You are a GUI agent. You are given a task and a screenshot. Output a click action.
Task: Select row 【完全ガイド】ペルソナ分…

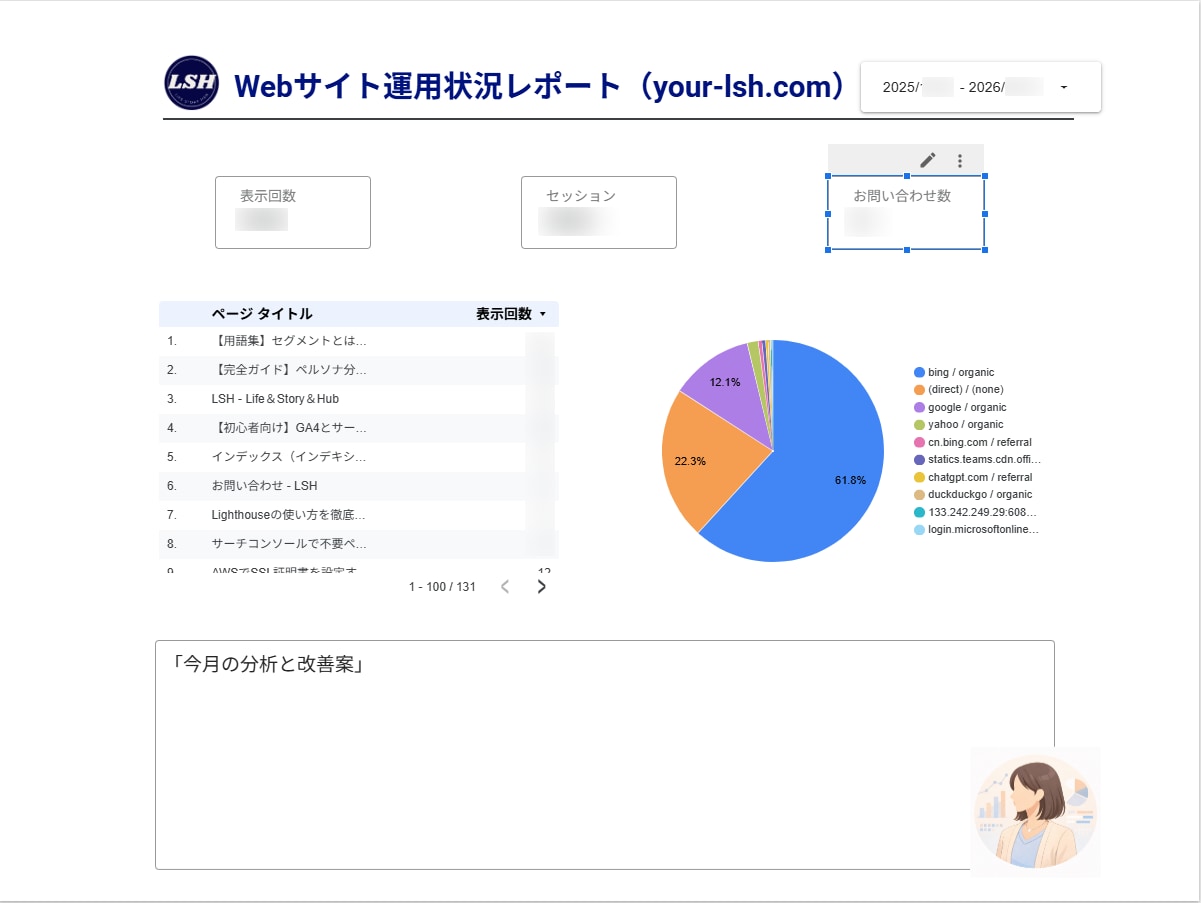[359, 370]
